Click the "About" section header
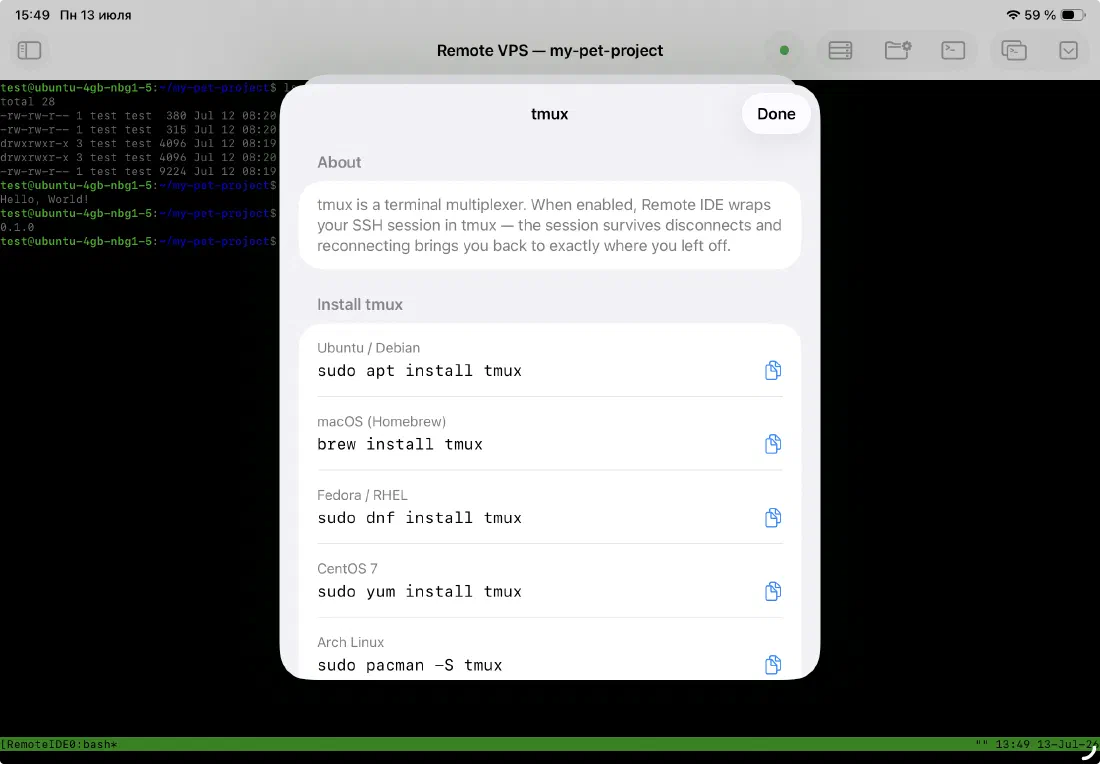Image resolution: width=1100 pixels, height=764 pixels. (339, 162)
